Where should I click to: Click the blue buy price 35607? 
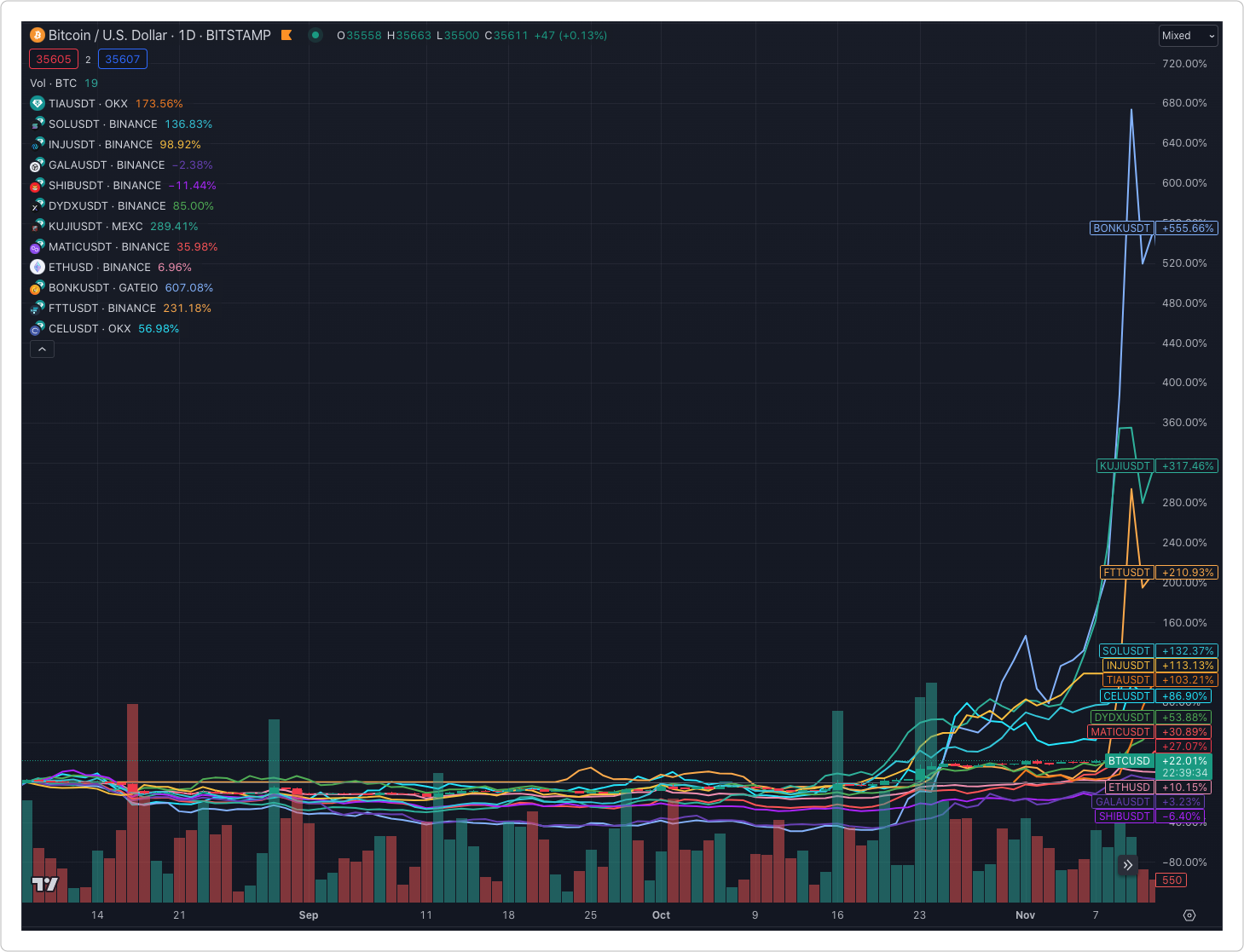coord(123,59)
